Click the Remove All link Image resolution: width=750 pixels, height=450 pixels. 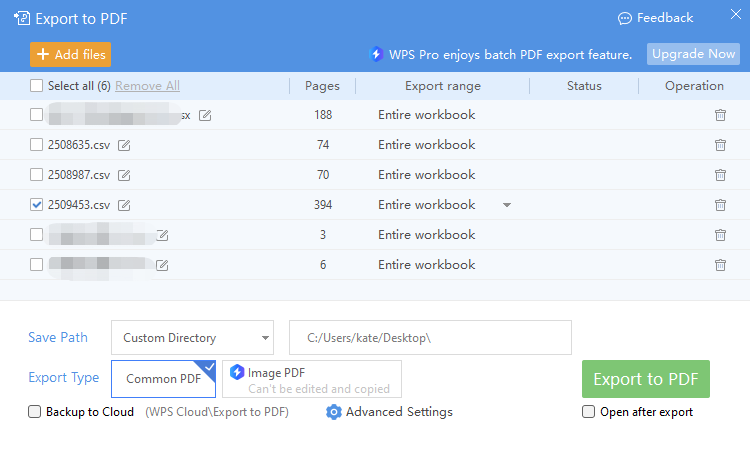(x=147, y=86)
